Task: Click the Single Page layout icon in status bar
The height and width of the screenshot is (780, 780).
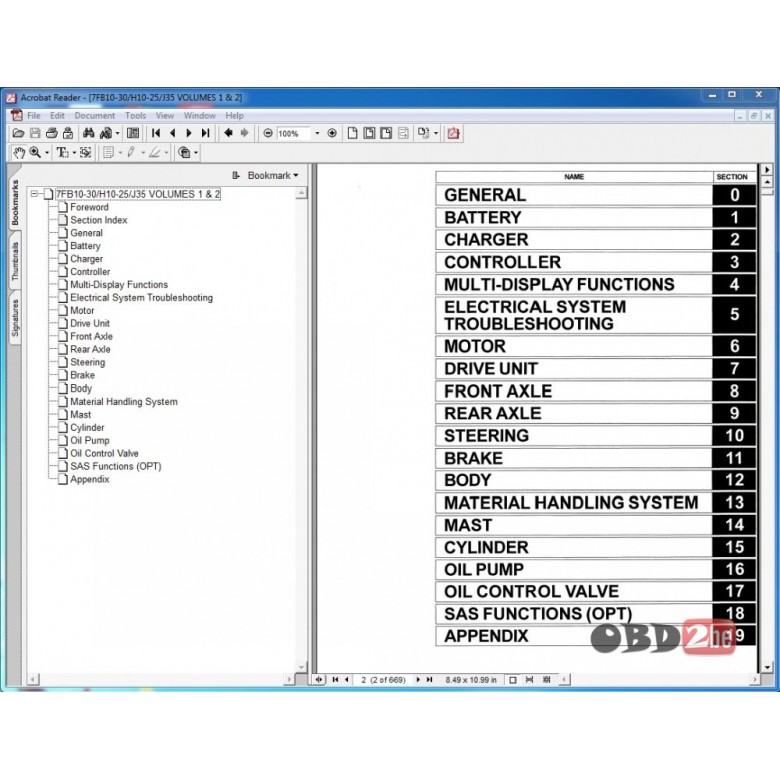Action: coord(513,680)
